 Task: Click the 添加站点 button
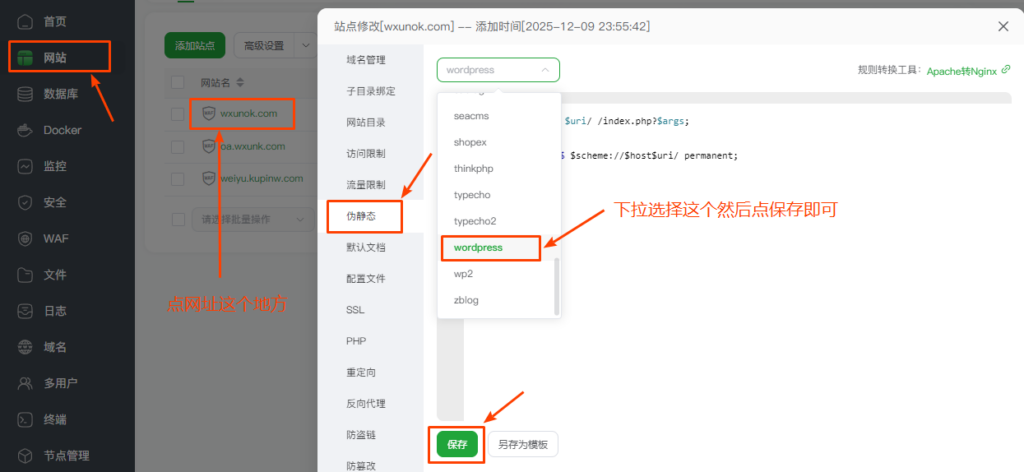coord(195,46)
